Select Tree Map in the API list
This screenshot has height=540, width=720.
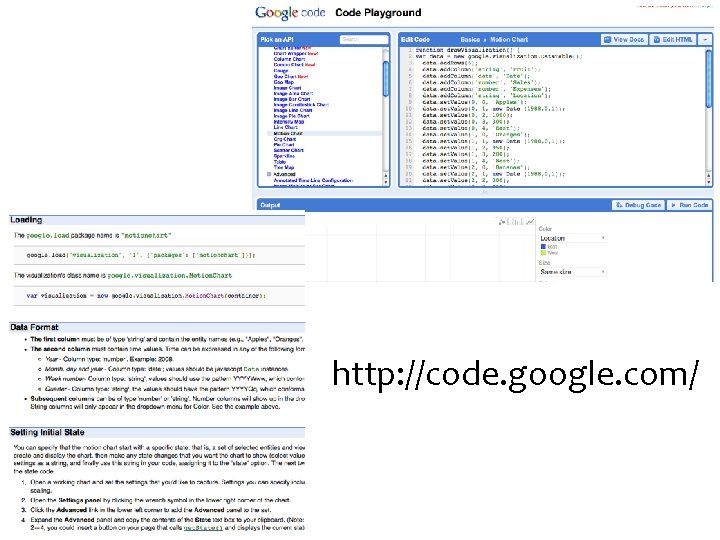tap(284, 167)
